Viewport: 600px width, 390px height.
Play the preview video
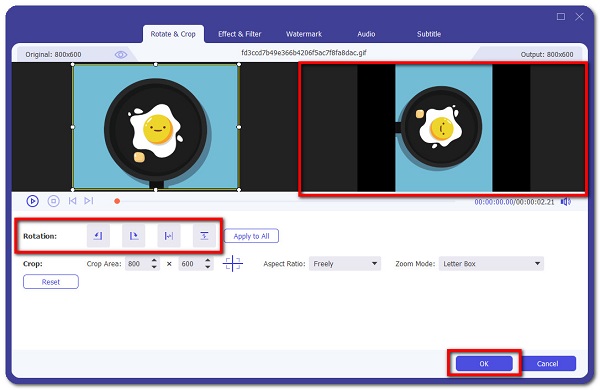pyautogui.click(x=33, y=201)
